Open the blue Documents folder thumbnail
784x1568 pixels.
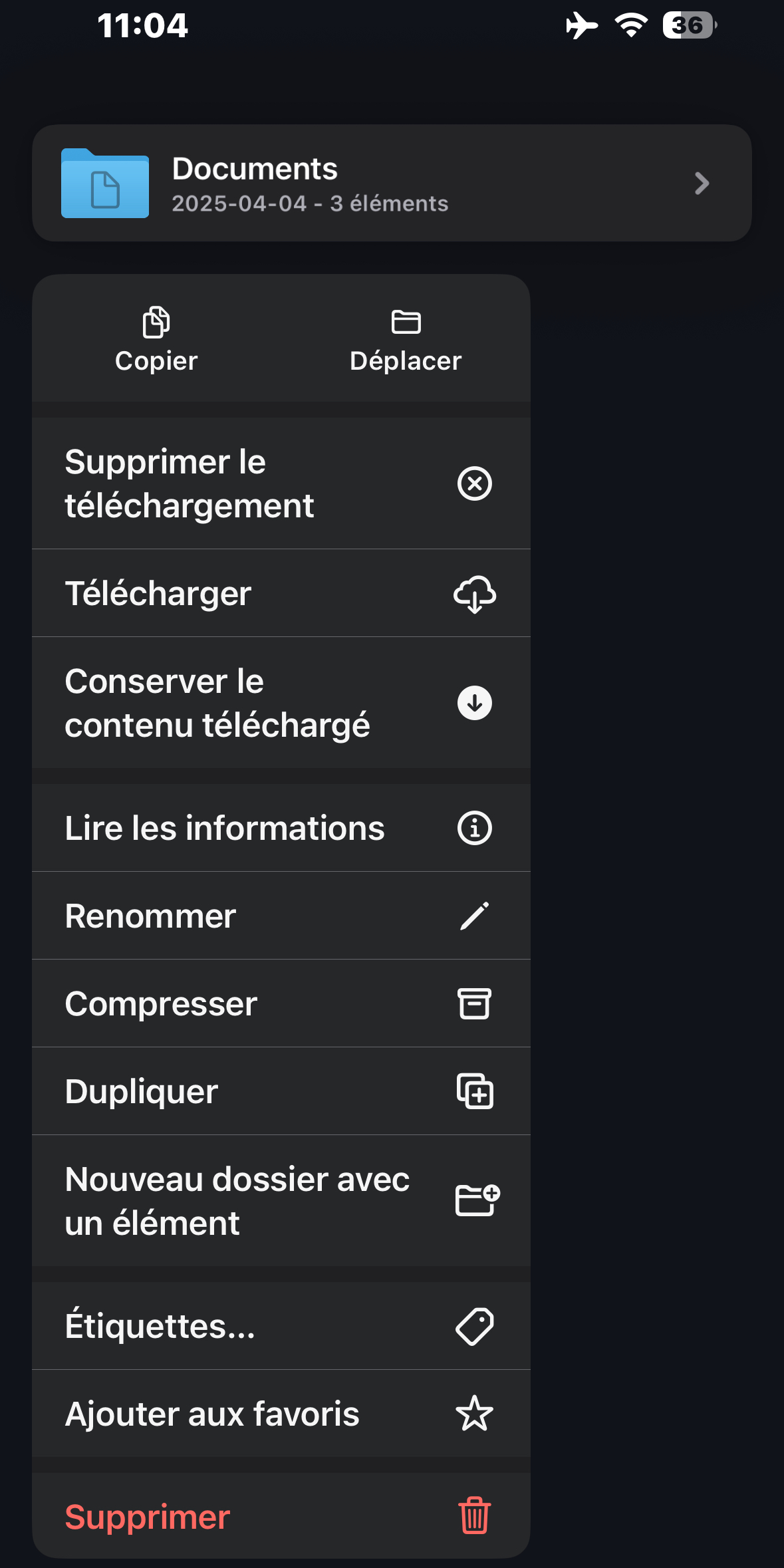point(105,184)
